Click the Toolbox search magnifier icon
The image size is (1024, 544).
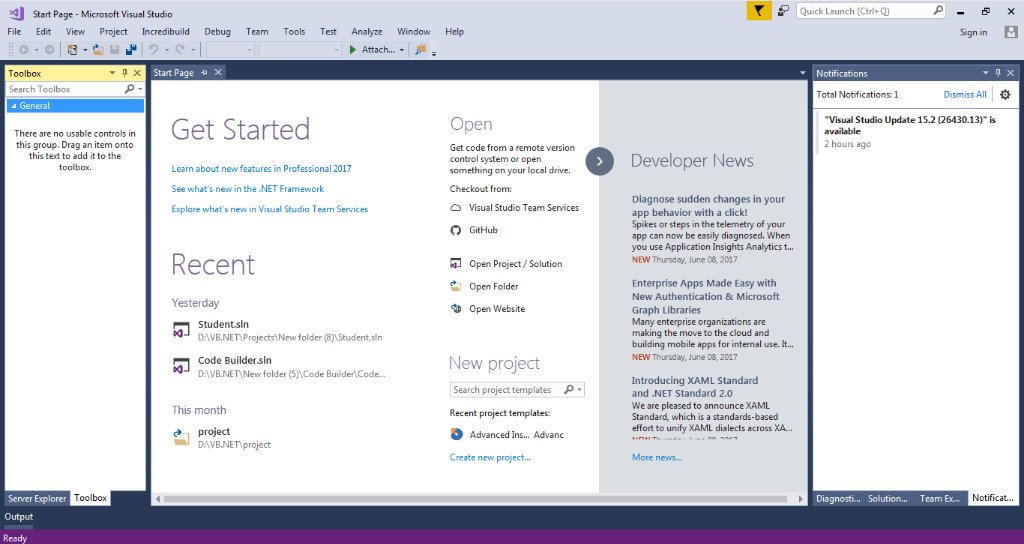[129, 89]
